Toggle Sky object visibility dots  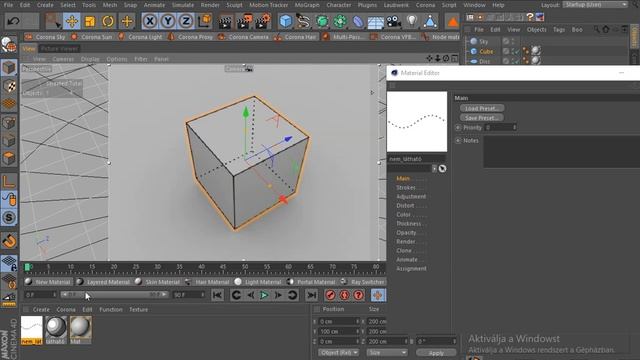513,41
